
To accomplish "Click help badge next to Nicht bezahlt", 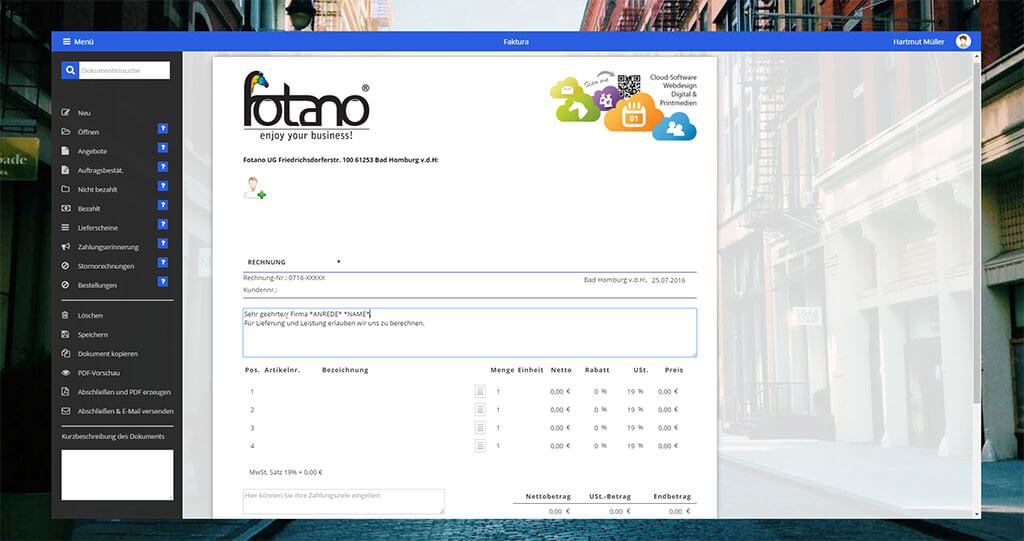I will [x=163, y=186].
